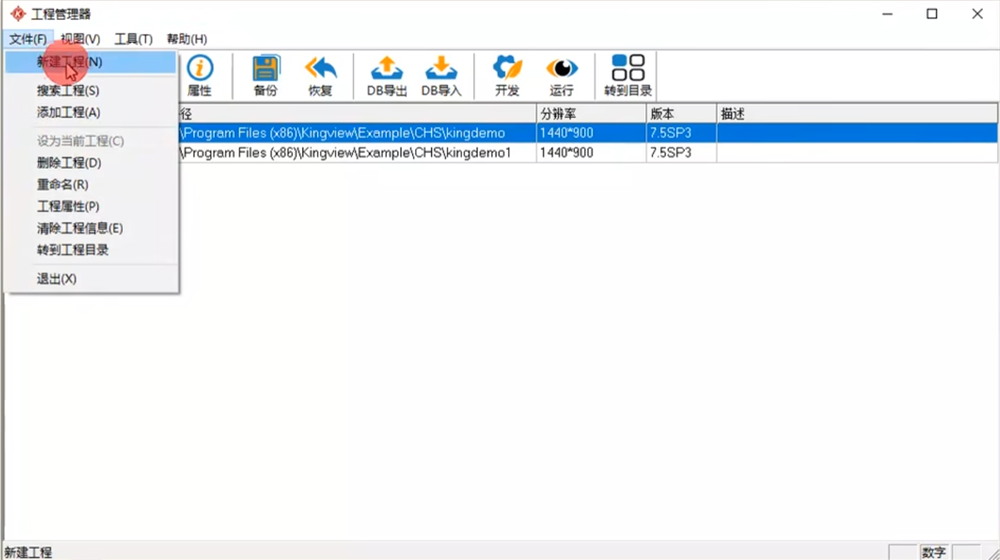Open 工程属性(P) from the menu
1000x560 pixels.
91,206
